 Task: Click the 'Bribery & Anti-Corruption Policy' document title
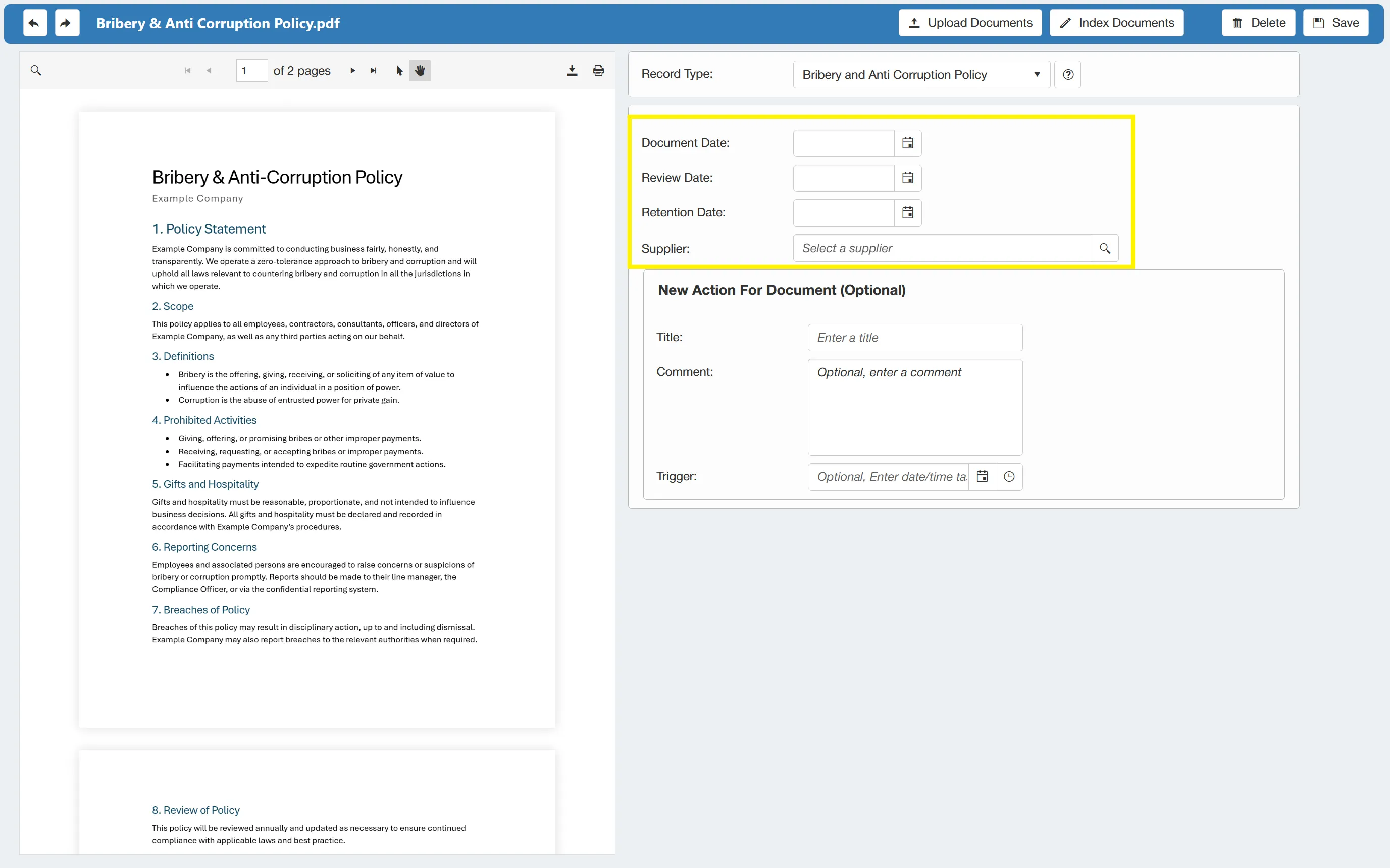pos(277,178)
